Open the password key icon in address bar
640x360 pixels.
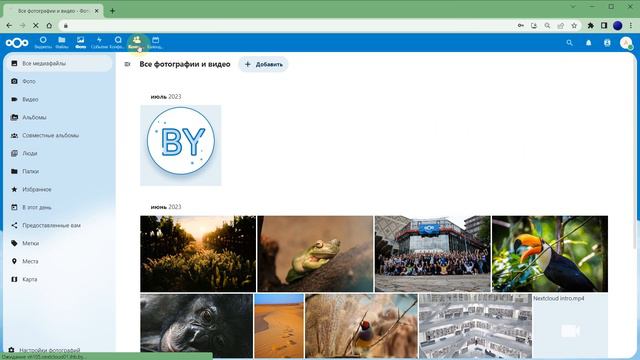(x=521, y=25)
